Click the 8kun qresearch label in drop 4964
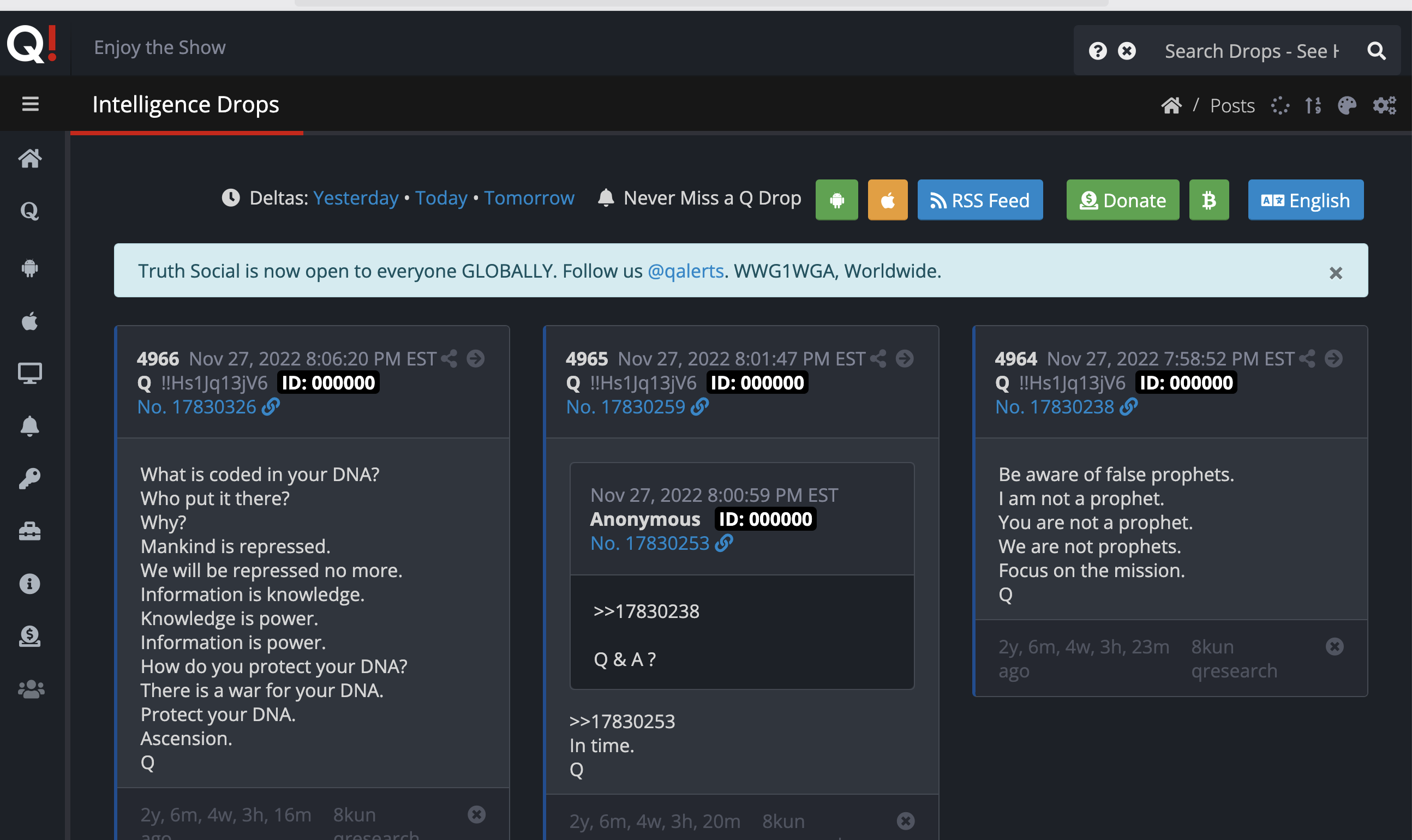Screen dimensions: 1412x840 (x=1234, y=659)
